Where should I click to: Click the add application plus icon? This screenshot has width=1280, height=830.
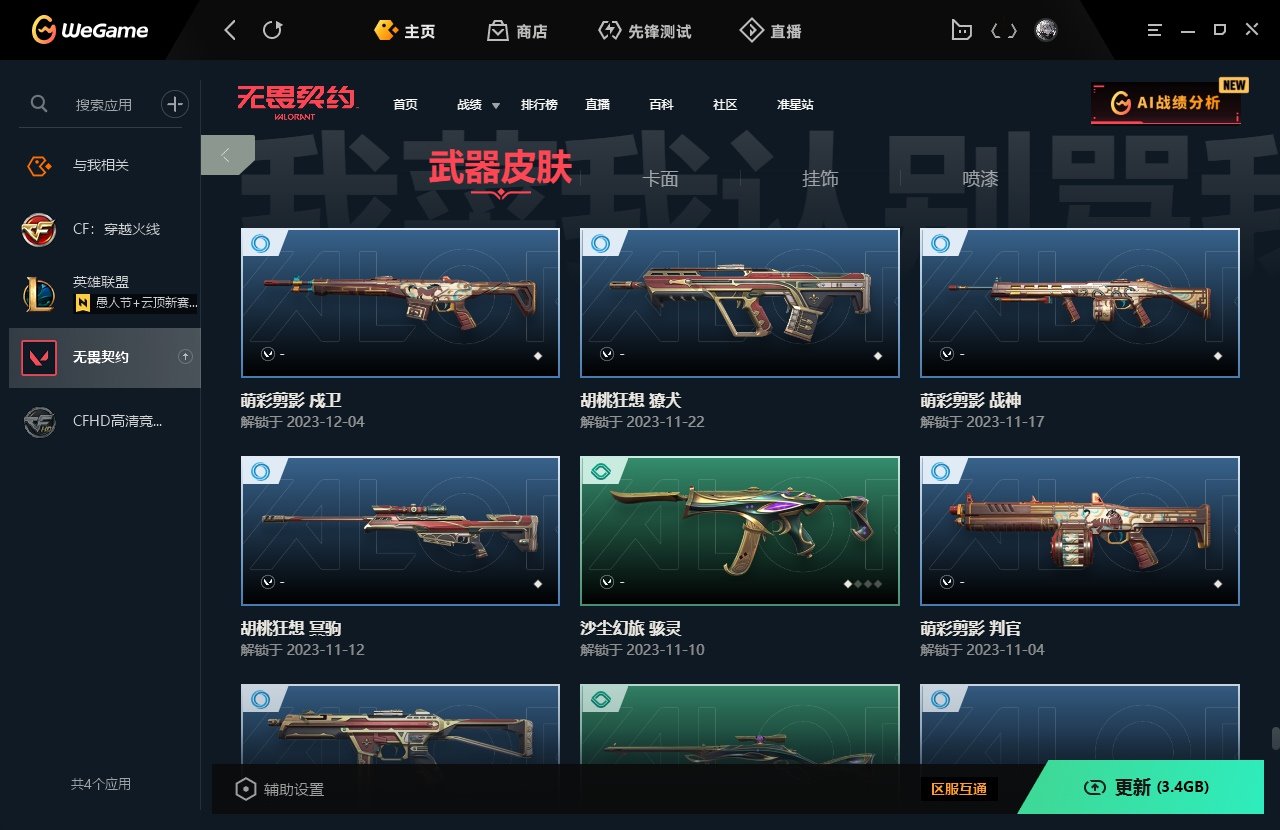[175, 103]
